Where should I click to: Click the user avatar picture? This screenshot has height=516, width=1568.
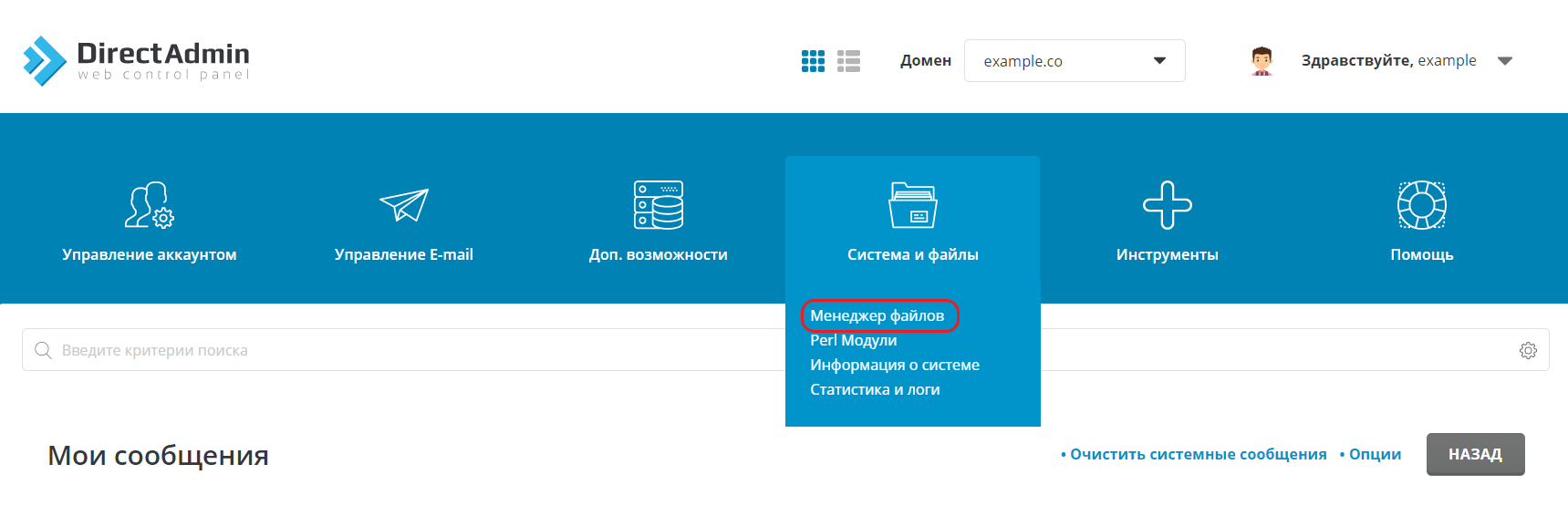(1262, 61)
